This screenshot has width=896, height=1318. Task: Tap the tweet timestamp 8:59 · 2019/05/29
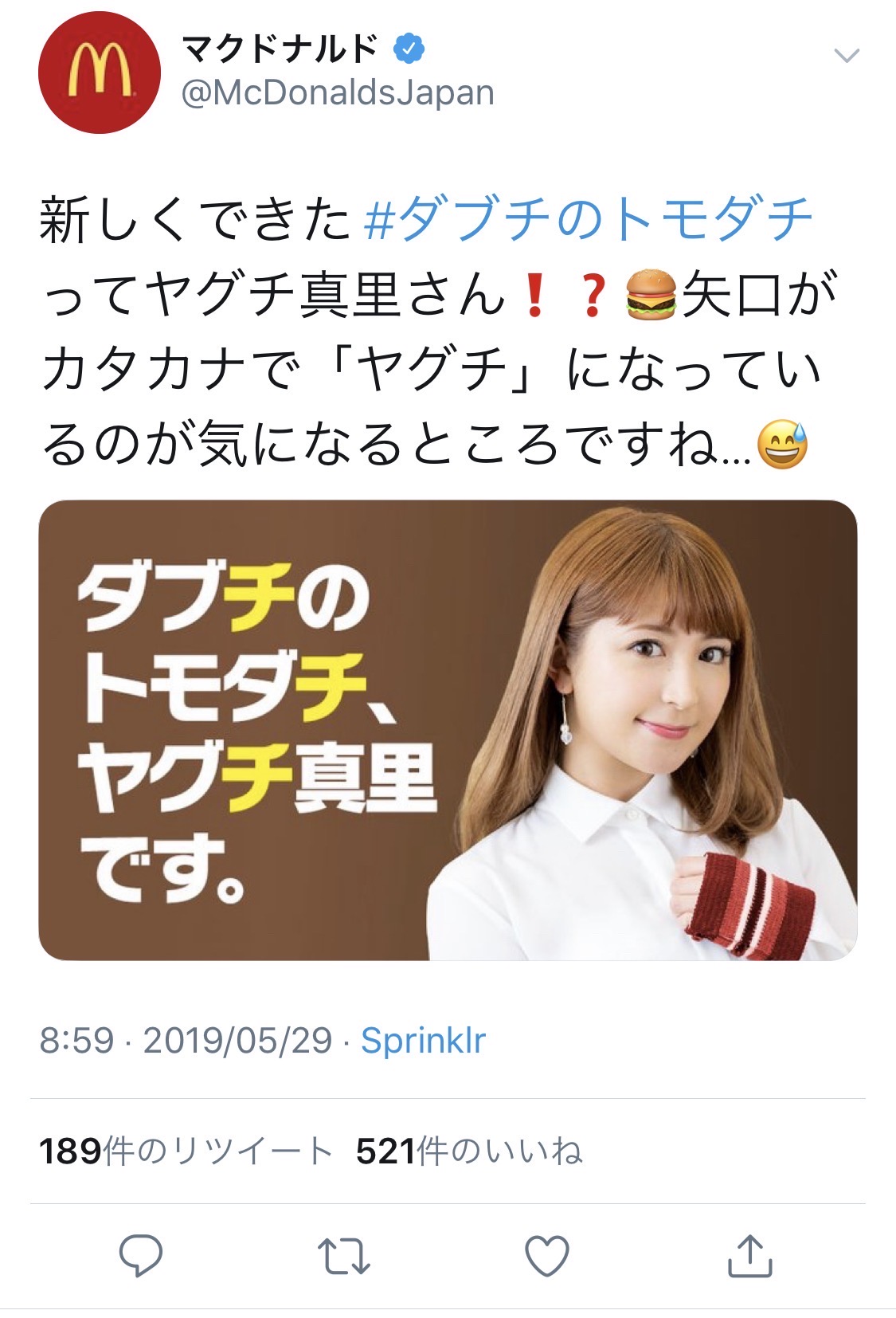point(186,1040)
